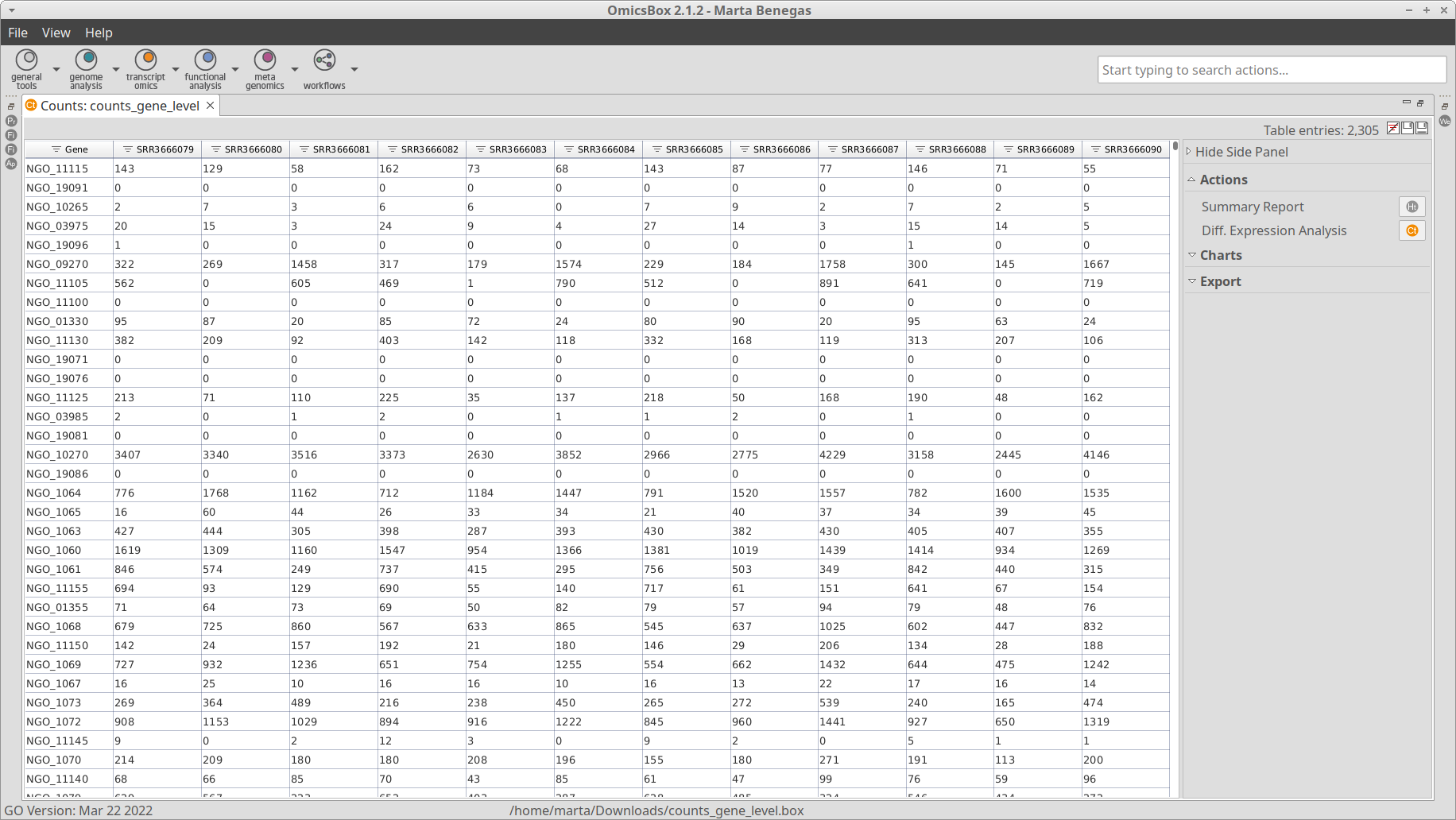Viewport: 1456px width, 820px height.
Task: Open the workflows icon
Action: pyautogui.click(x=324, y=60)
